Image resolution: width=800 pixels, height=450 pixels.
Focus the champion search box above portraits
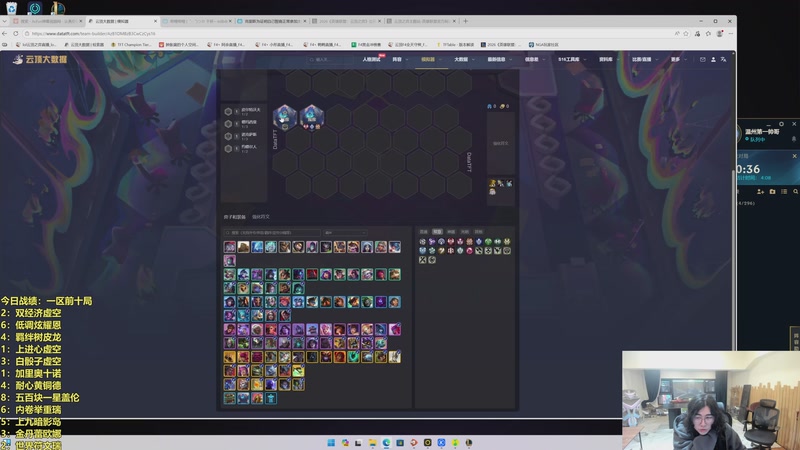272,233
